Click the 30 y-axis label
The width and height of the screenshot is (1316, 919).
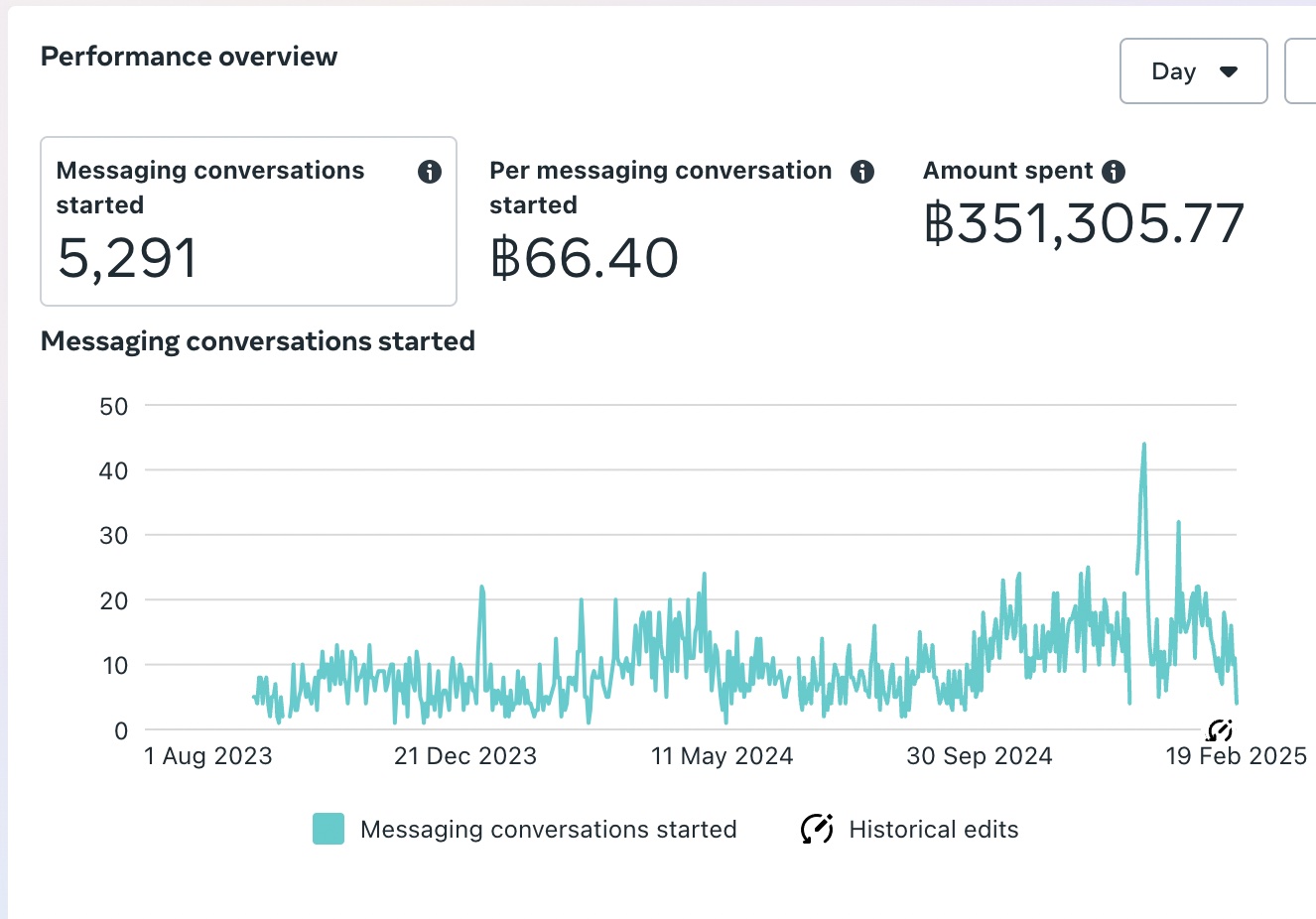click(x=114, y=536)
